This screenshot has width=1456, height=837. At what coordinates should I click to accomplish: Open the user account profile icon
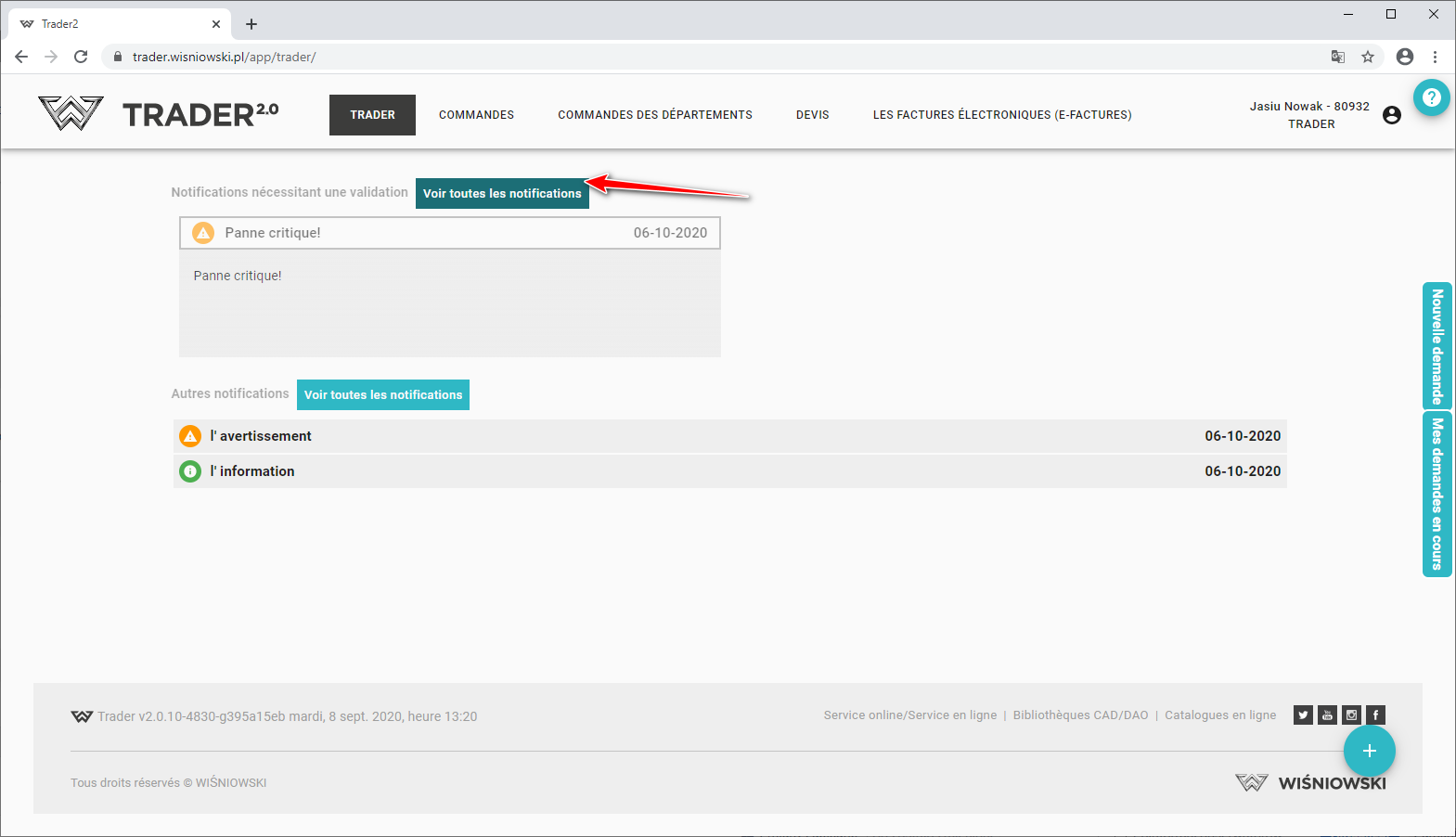(x=1391, y=115)
